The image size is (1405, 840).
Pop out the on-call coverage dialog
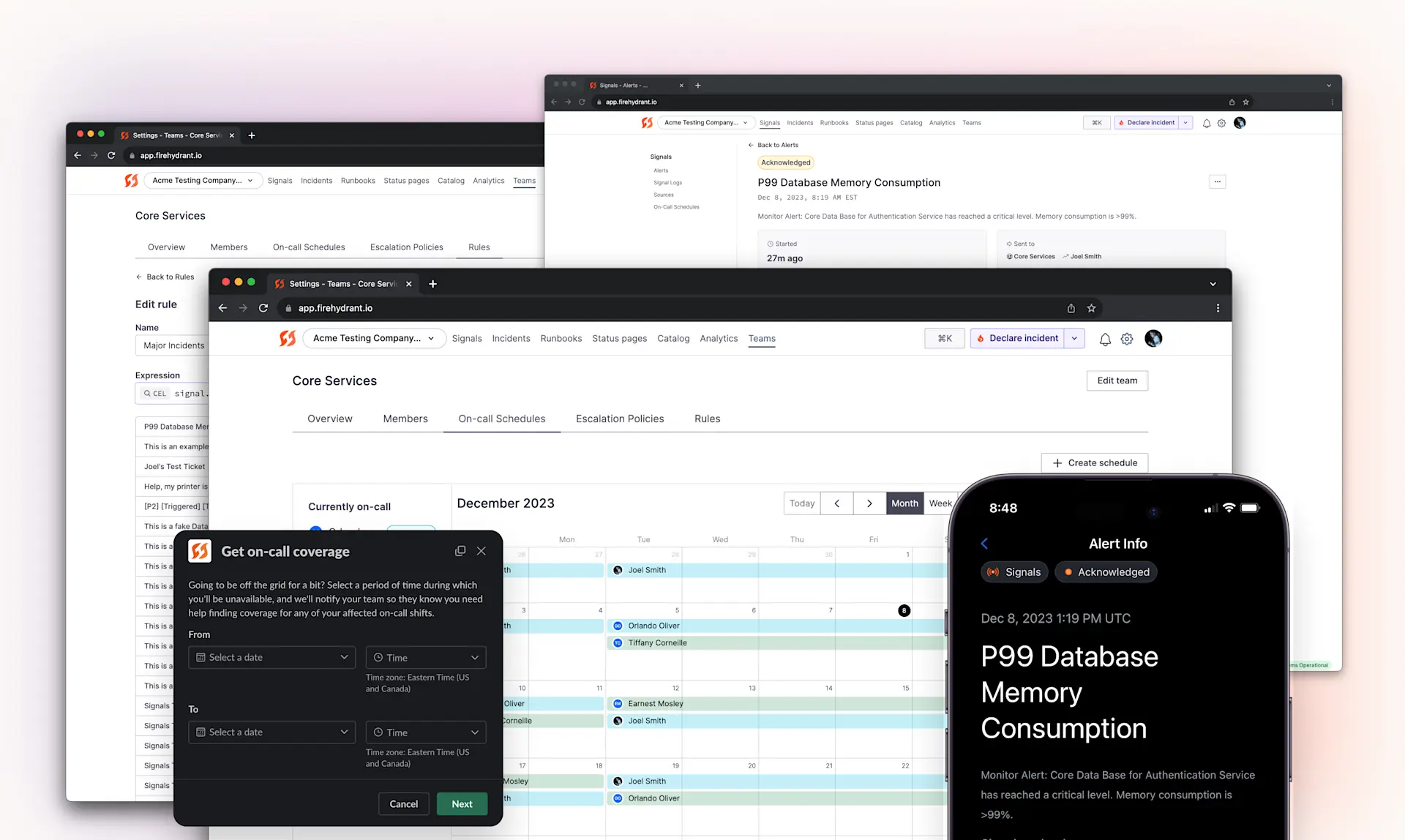(460, 551)
